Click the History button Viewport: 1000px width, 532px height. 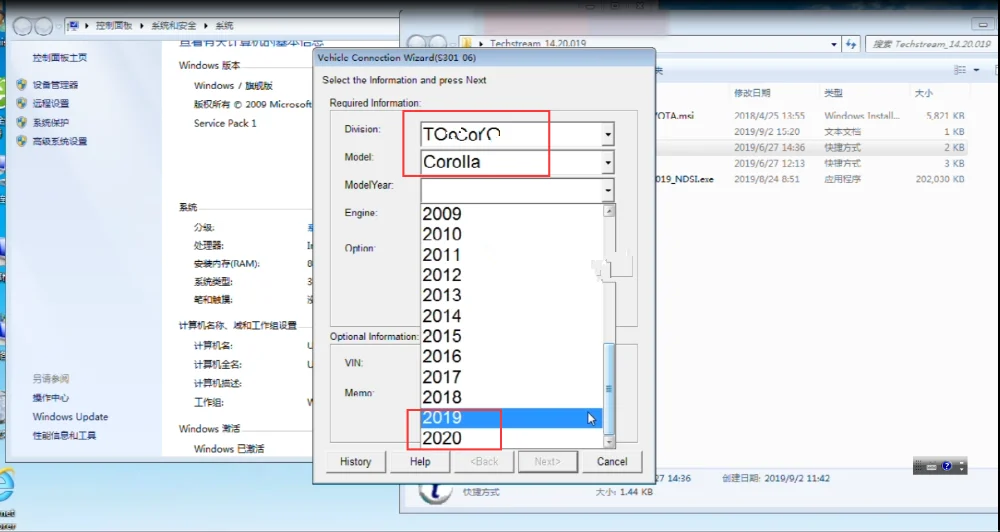356,462
